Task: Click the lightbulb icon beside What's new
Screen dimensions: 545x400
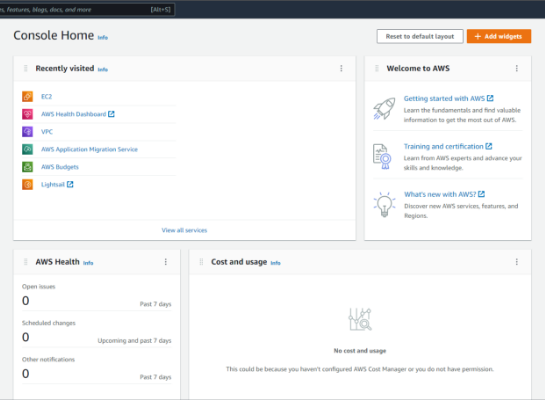Action: point(384,204)
